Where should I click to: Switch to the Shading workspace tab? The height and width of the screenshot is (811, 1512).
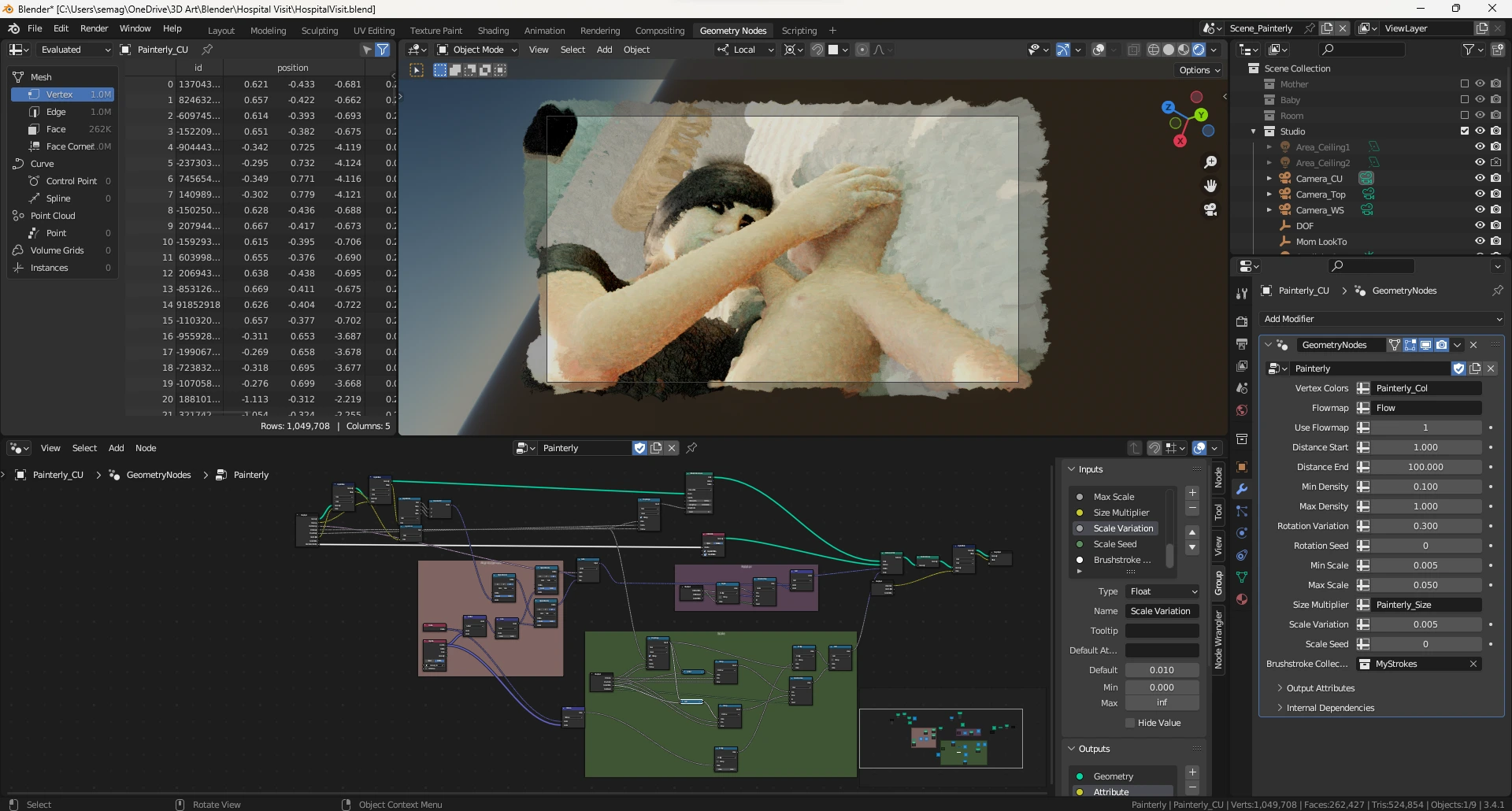pos(493,31)
